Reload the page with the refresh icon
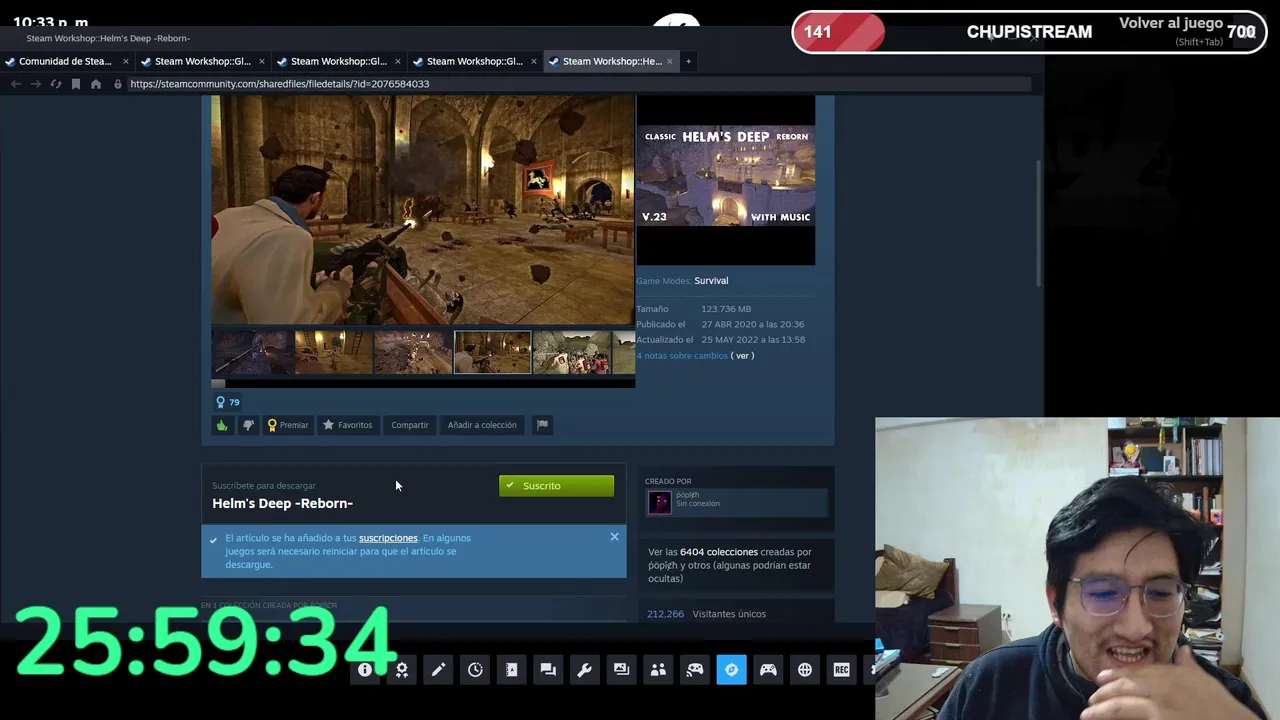This screenshot has width=1280, height=720. tap(56, 84)
